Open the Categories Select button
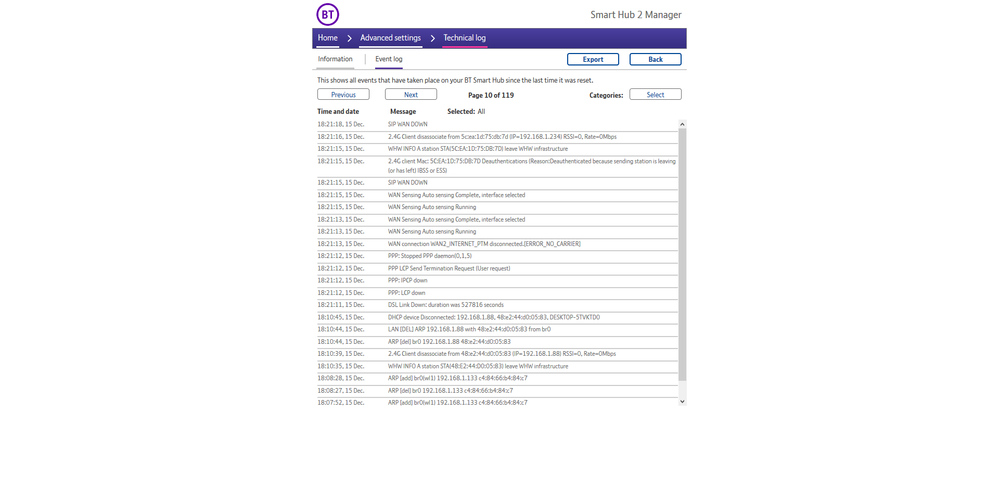Screen dimensions: 999x491 [655, 95]
